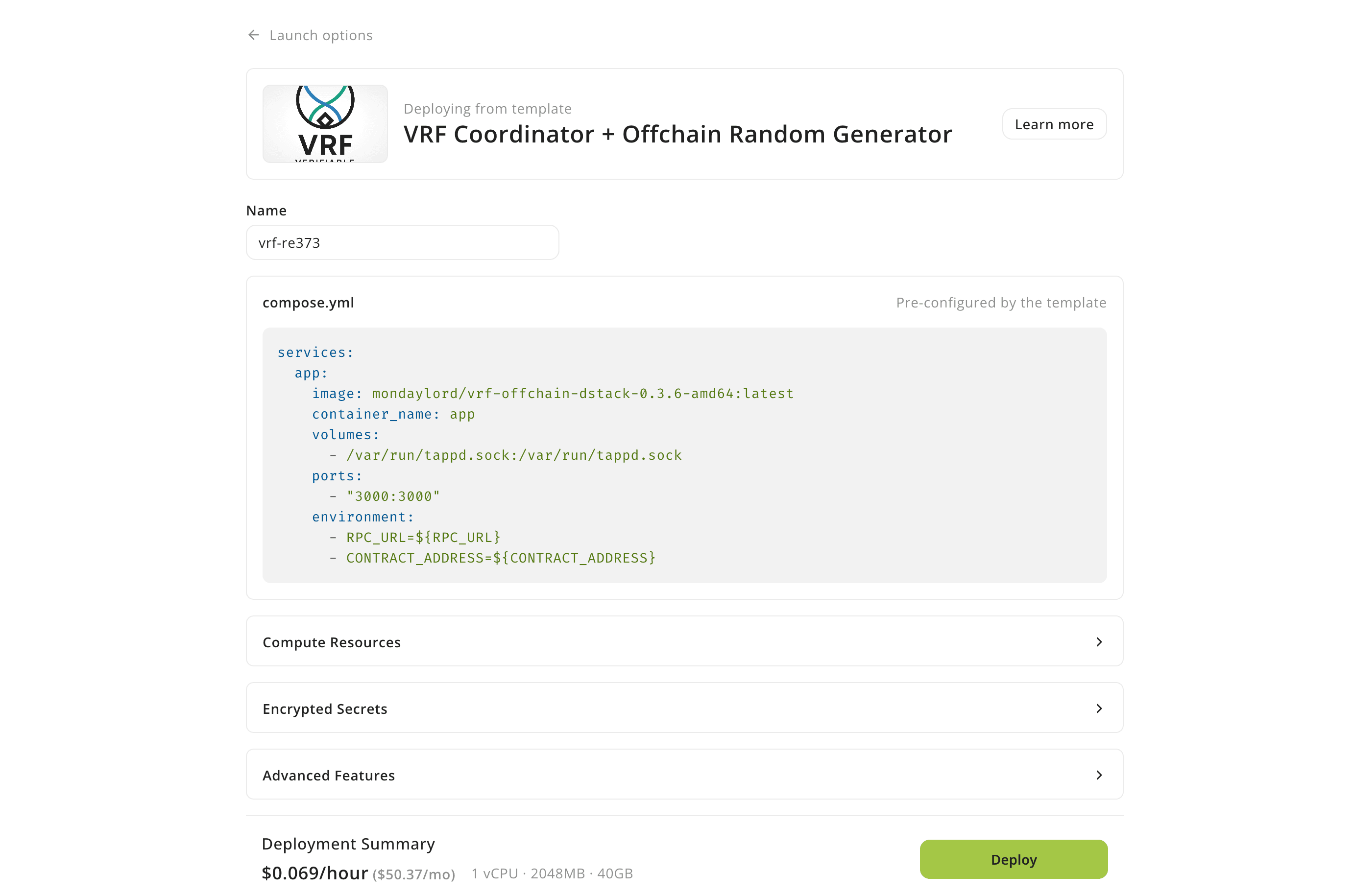
Task: Click the CONTRACT_ADDRESS environment line
Action: [x=500, y=558]
